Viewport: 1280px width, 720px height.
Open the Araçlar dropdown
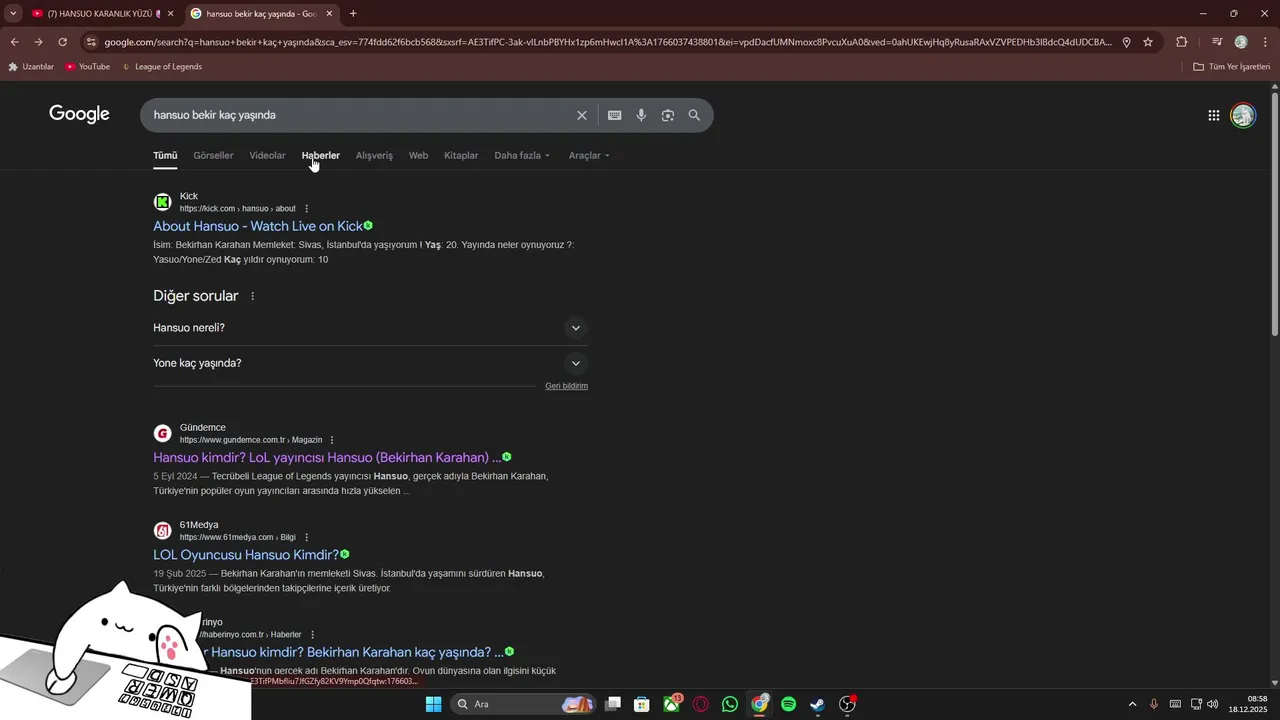pos(589,156)
